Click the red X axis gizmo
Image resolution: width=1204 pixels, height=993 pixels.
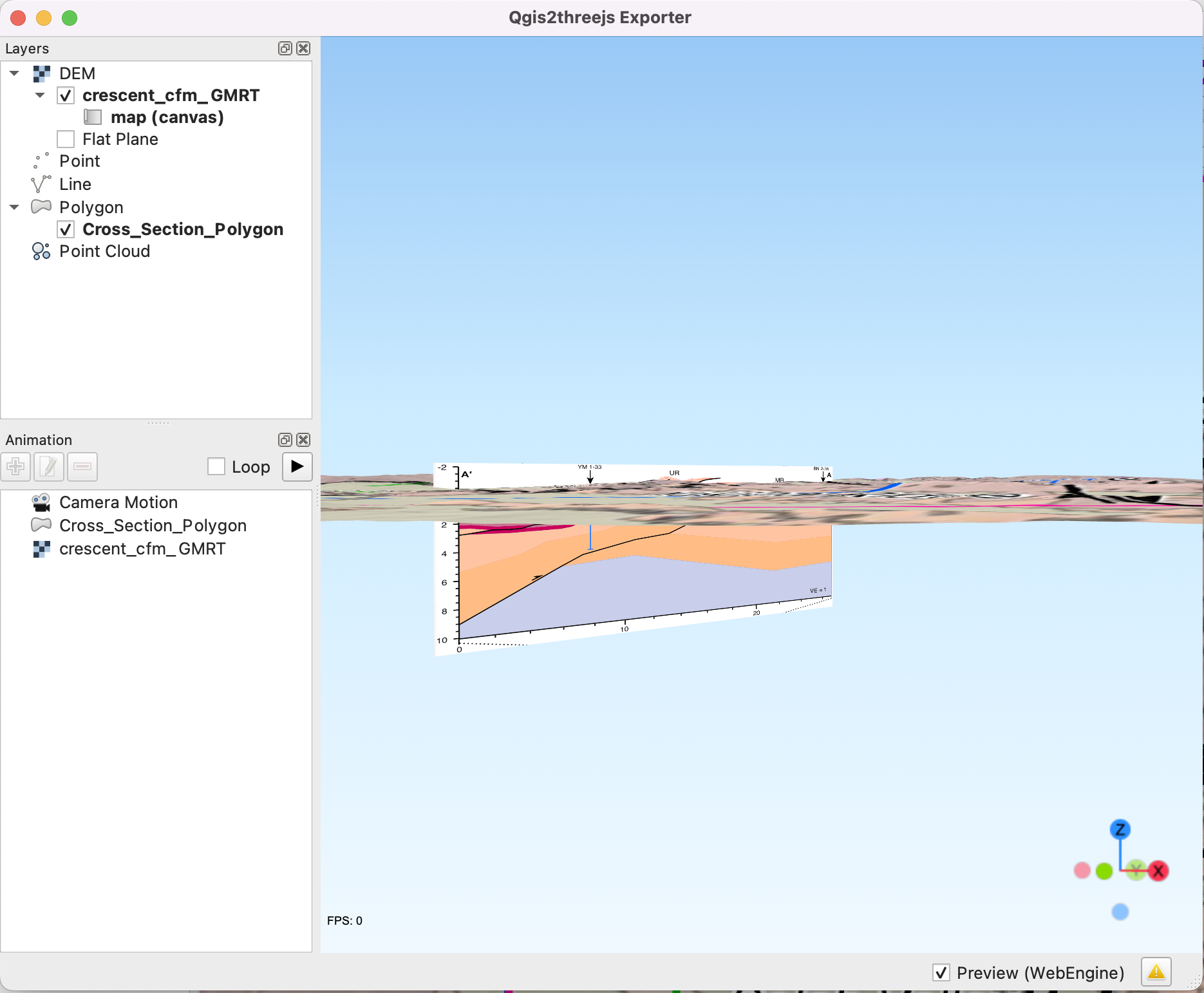pyautogui.click(x=1158, y=871)
